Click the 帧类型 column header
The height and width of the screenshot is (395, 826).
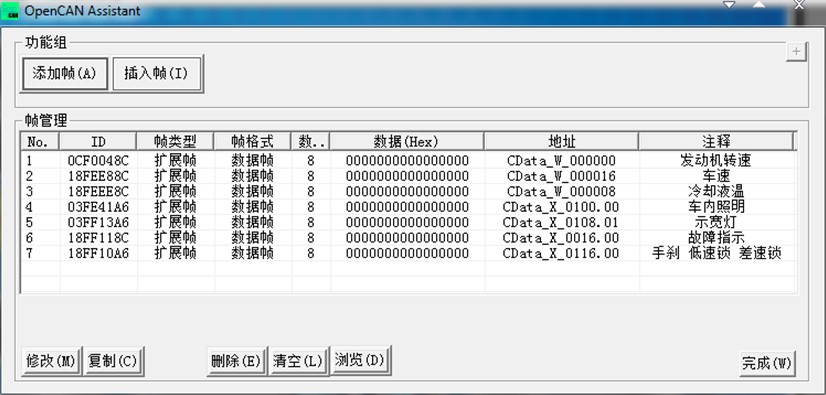pos(175,141)
